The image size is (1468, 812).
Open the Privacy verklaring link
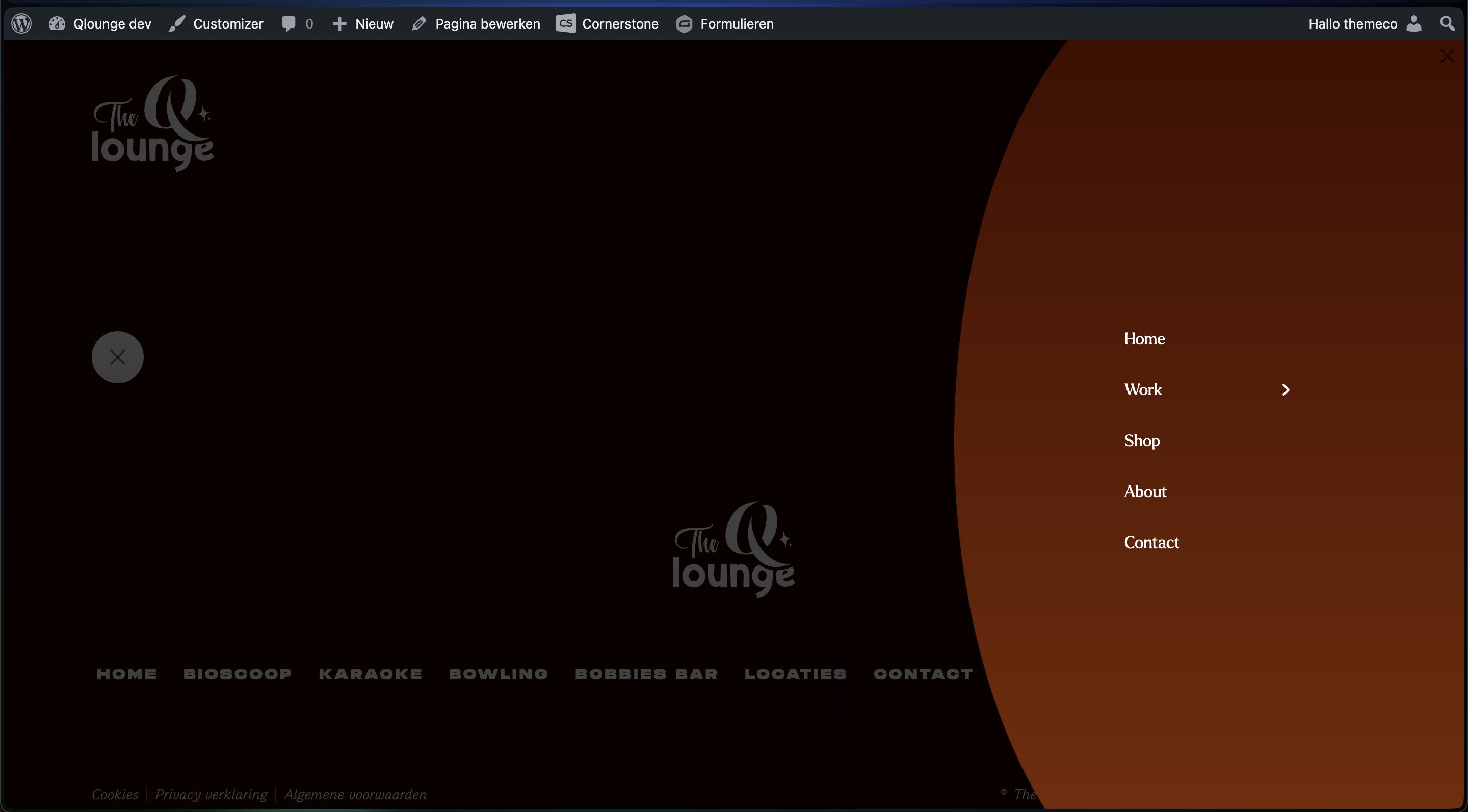pos(211,794)
